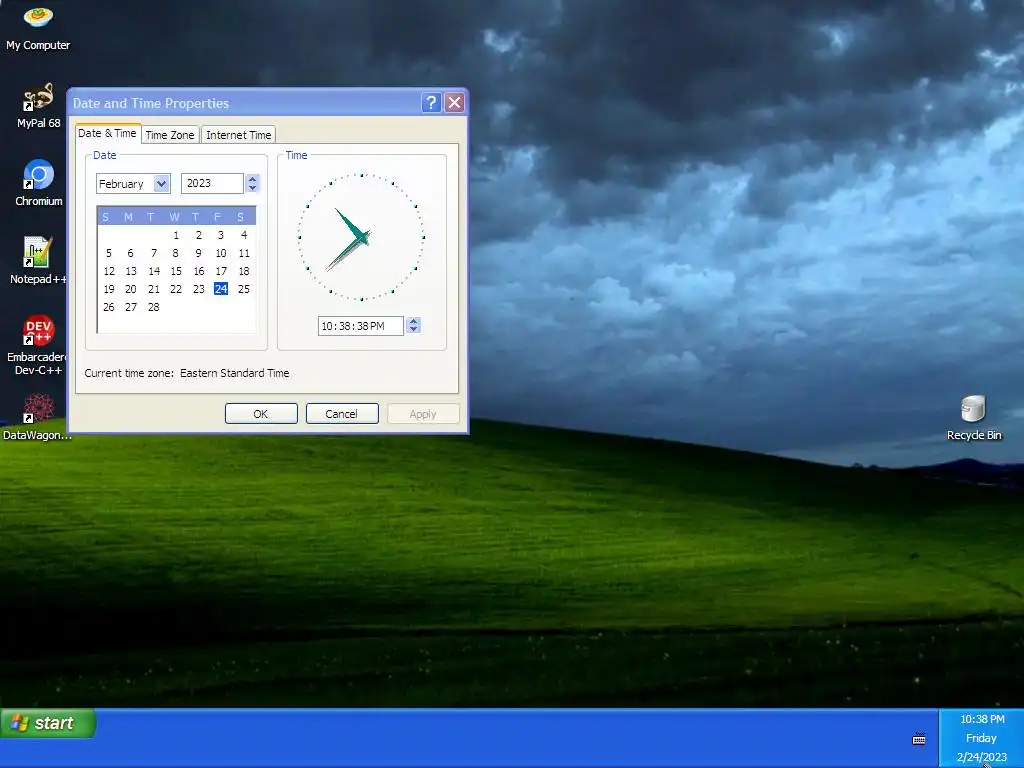
Task: Click the on-screen keyboard tray icon
Action: pyautogui.click(x=919, y=739)
